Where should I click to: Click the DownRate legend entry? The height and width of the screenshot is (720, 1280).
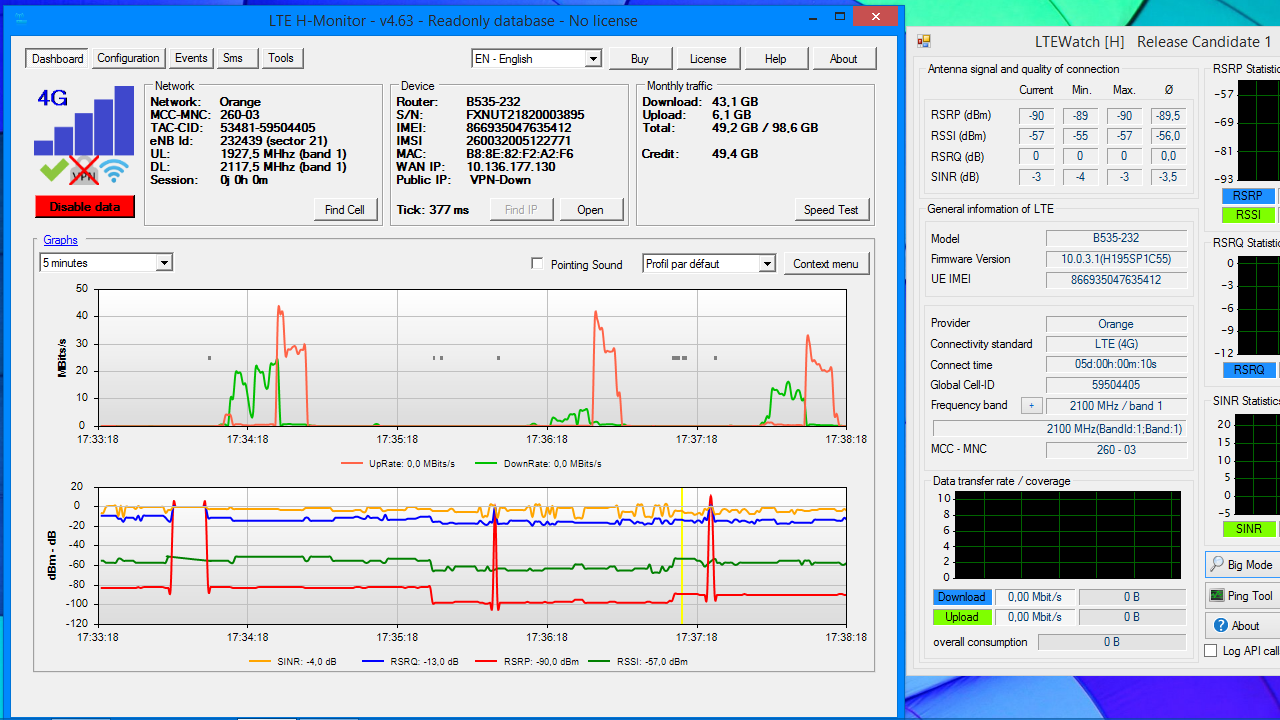(538, 463)
